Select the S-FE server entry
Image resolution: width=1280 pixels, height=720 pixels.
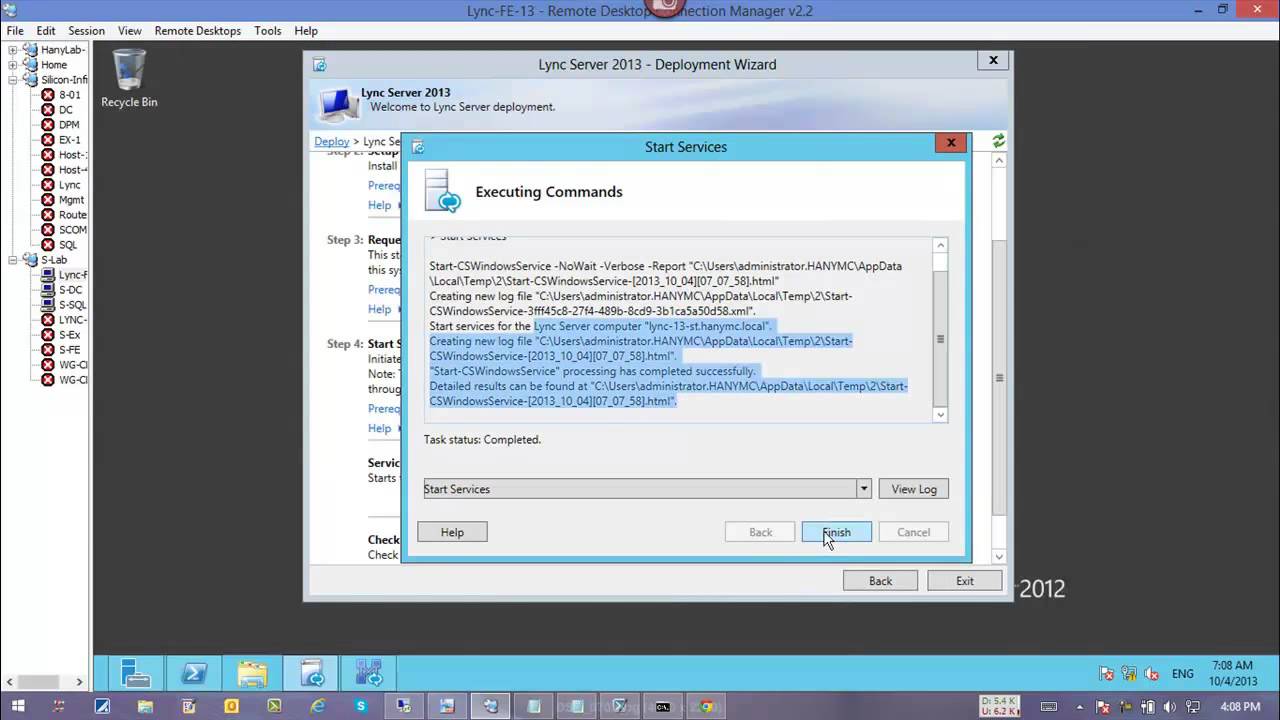click(x=69, y=350)
